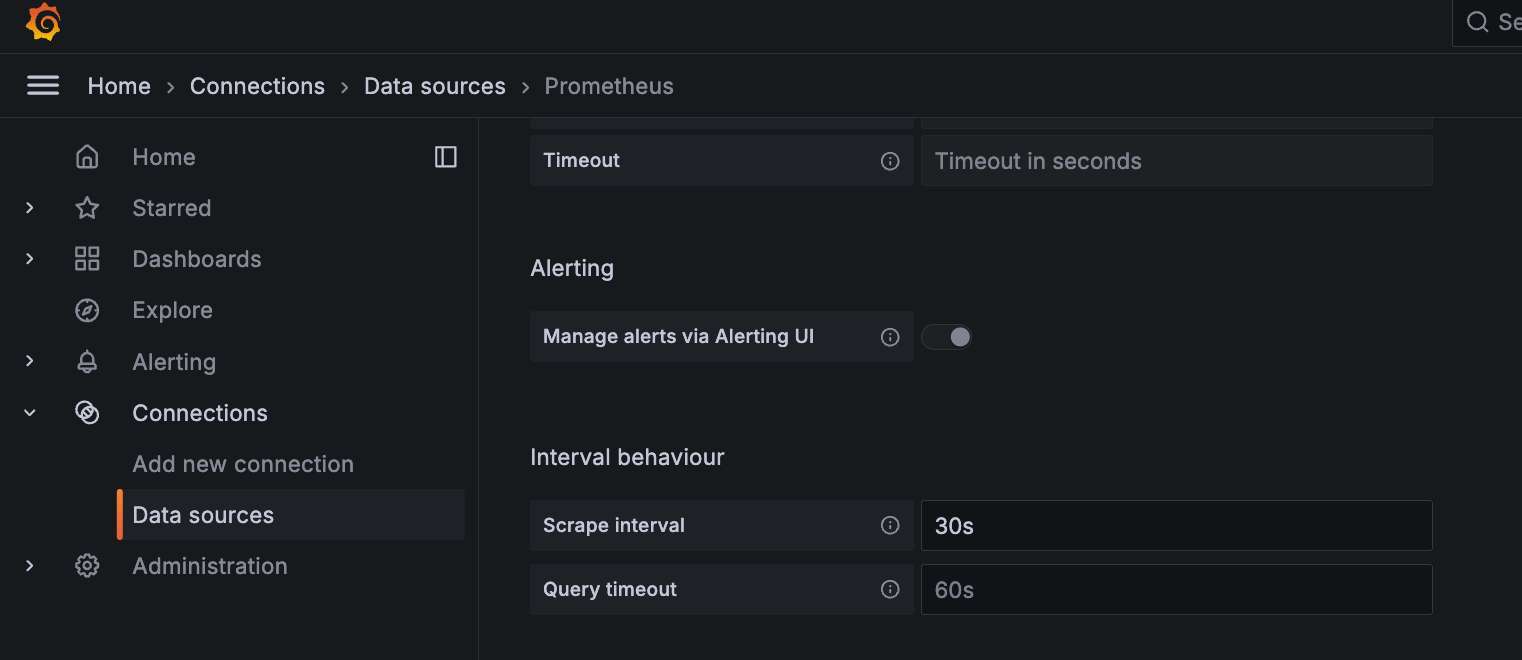1522x660 pixels.
Task: Expand the Alerting section chevron
Action: [x=30, y=361]
